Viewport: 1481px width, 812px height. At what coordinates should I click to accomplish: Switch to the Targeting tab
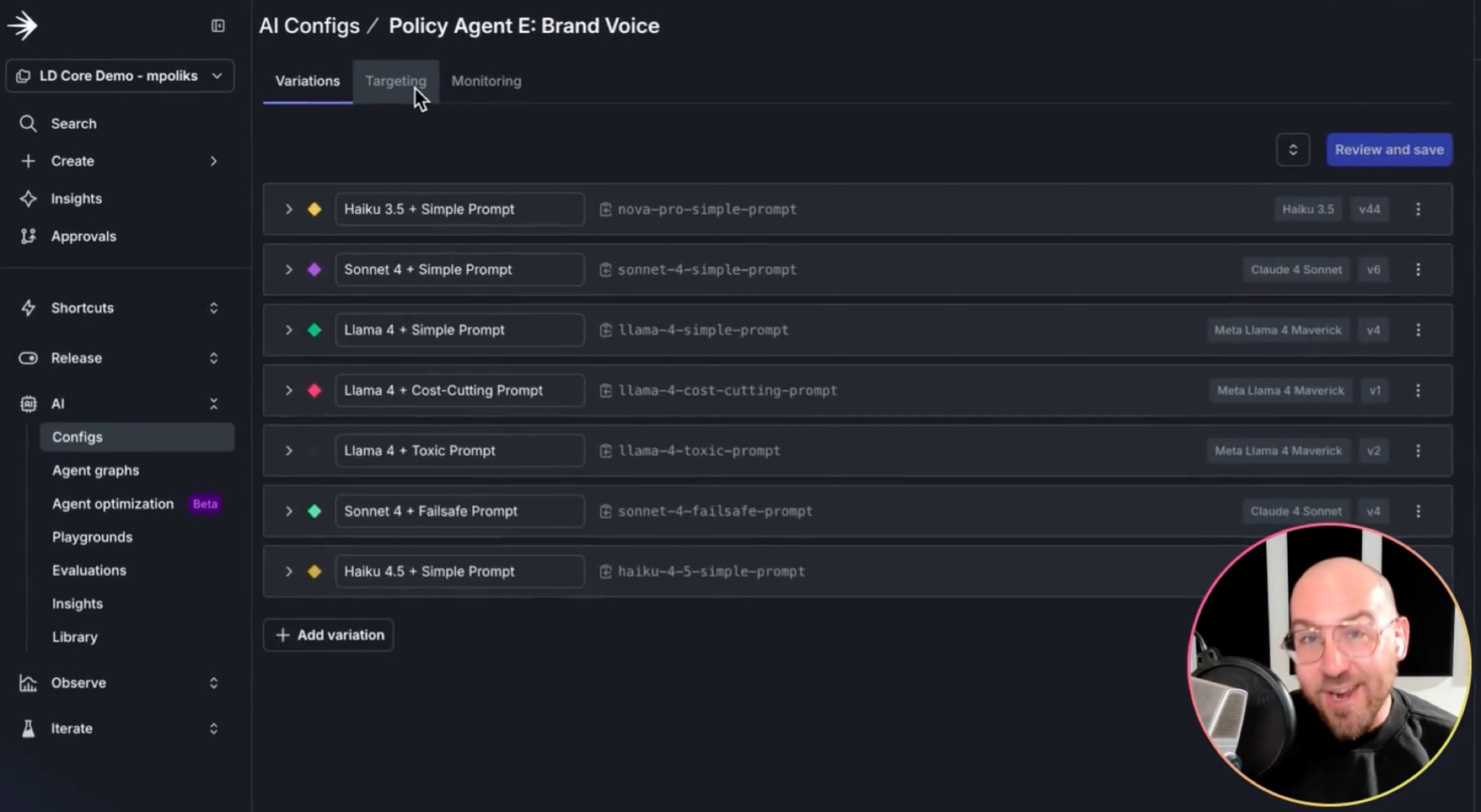coord(396,81)
